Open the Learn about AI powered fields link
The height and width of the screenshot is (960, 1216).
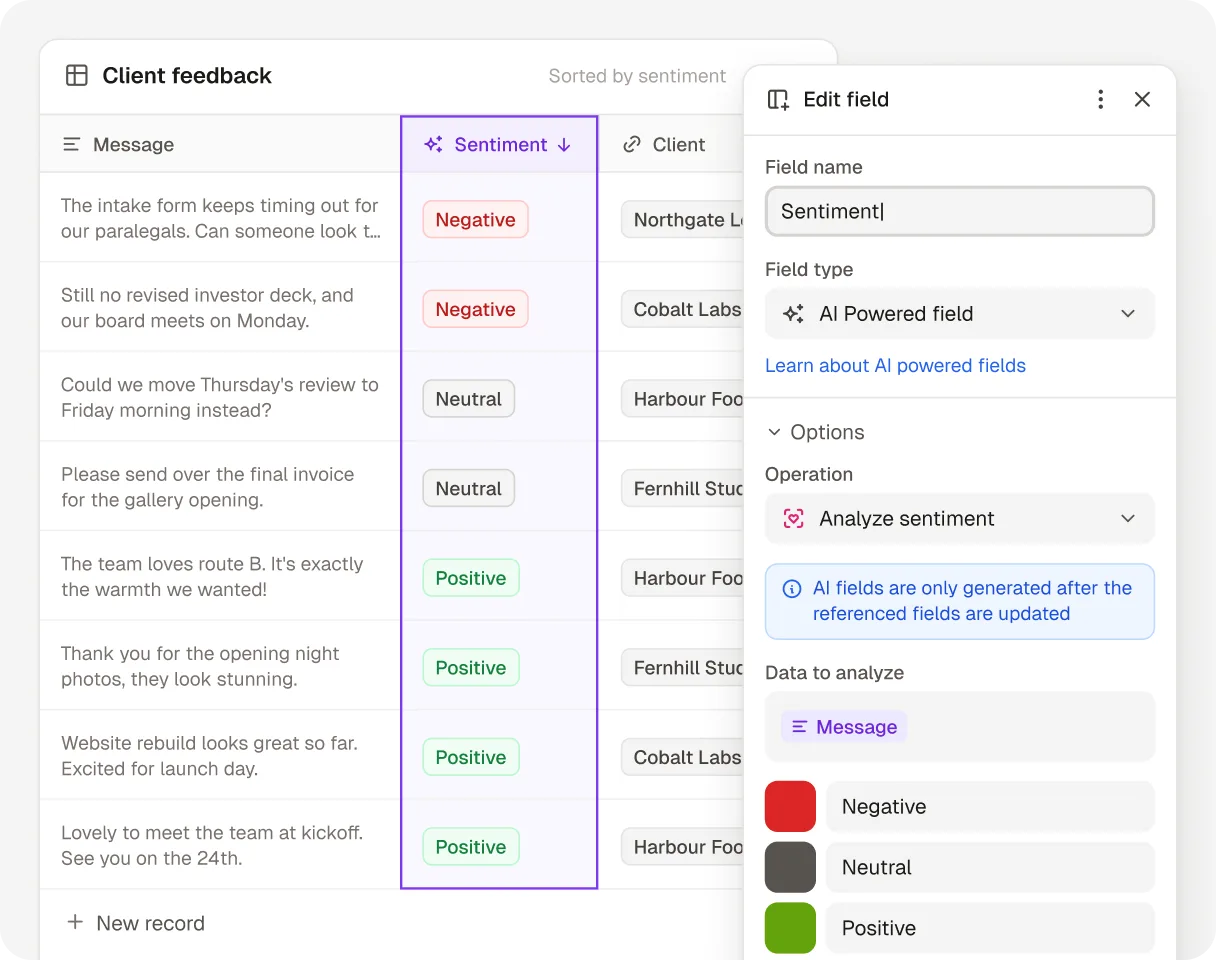[895, 365]
